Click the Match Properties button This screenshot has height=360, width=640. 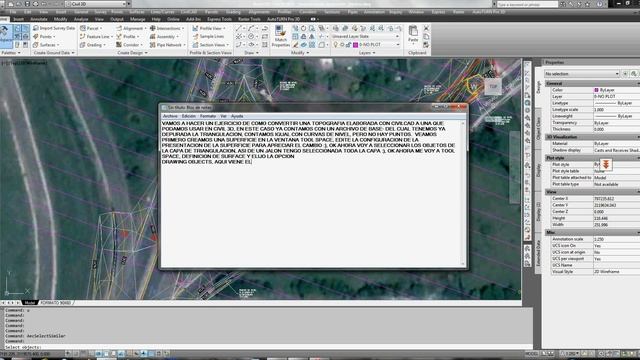point(280,36)
